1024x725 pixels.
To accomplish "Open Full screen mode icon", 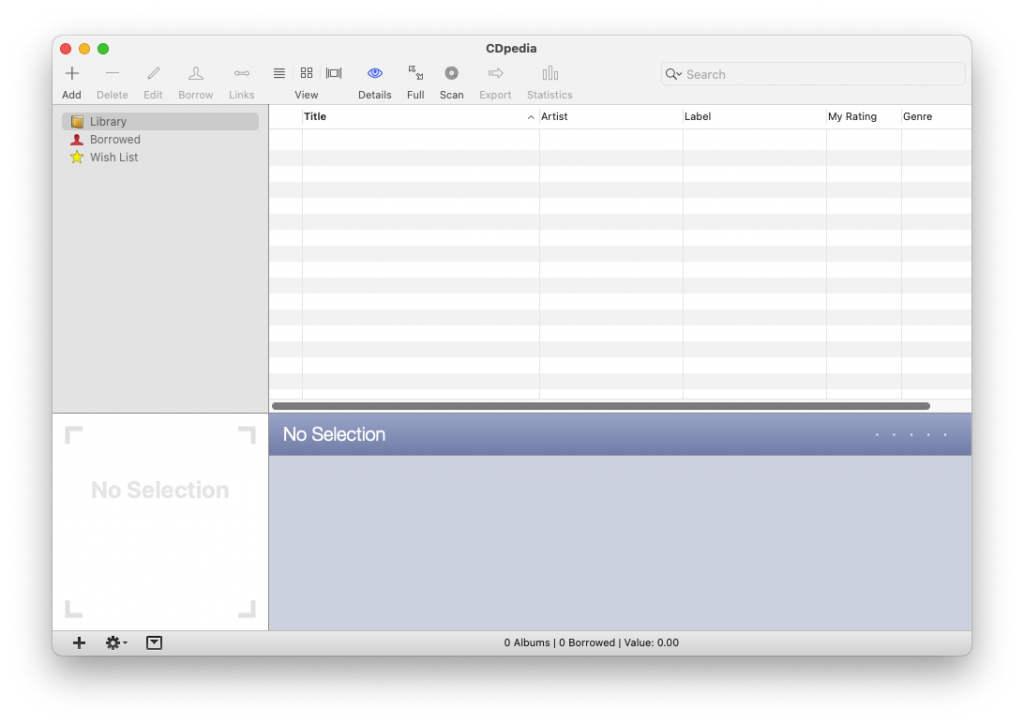I will [415, 73].
